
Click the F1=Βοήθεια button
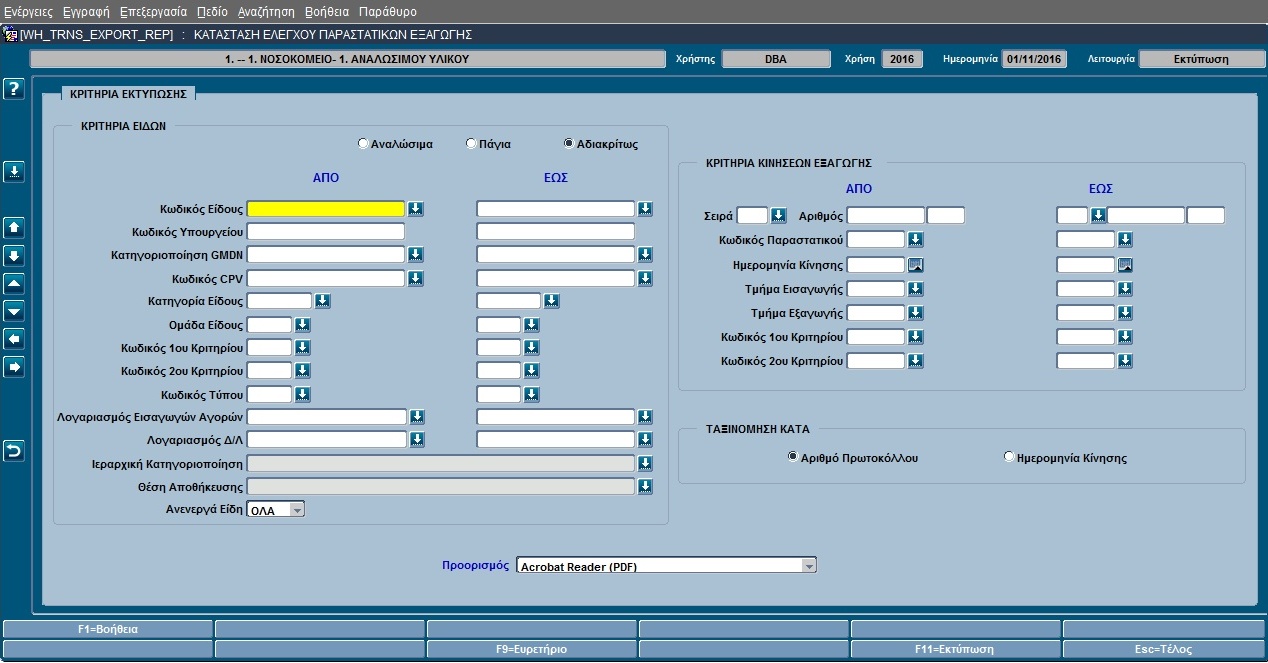[108, 629]
